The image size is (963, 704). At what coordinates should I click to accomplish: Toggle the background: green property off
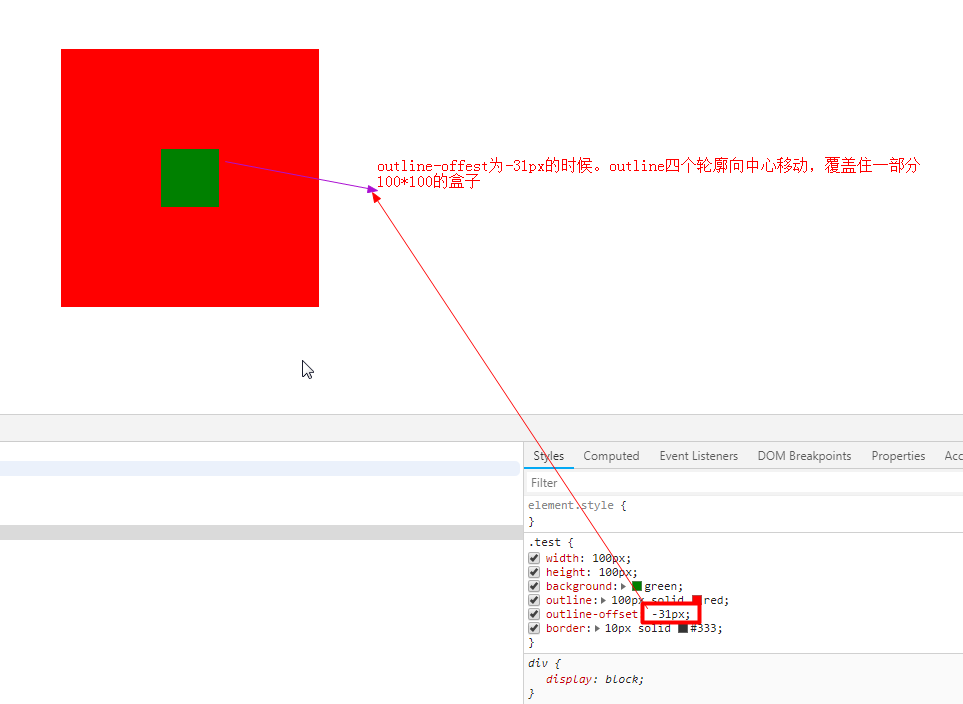point(534,586)
